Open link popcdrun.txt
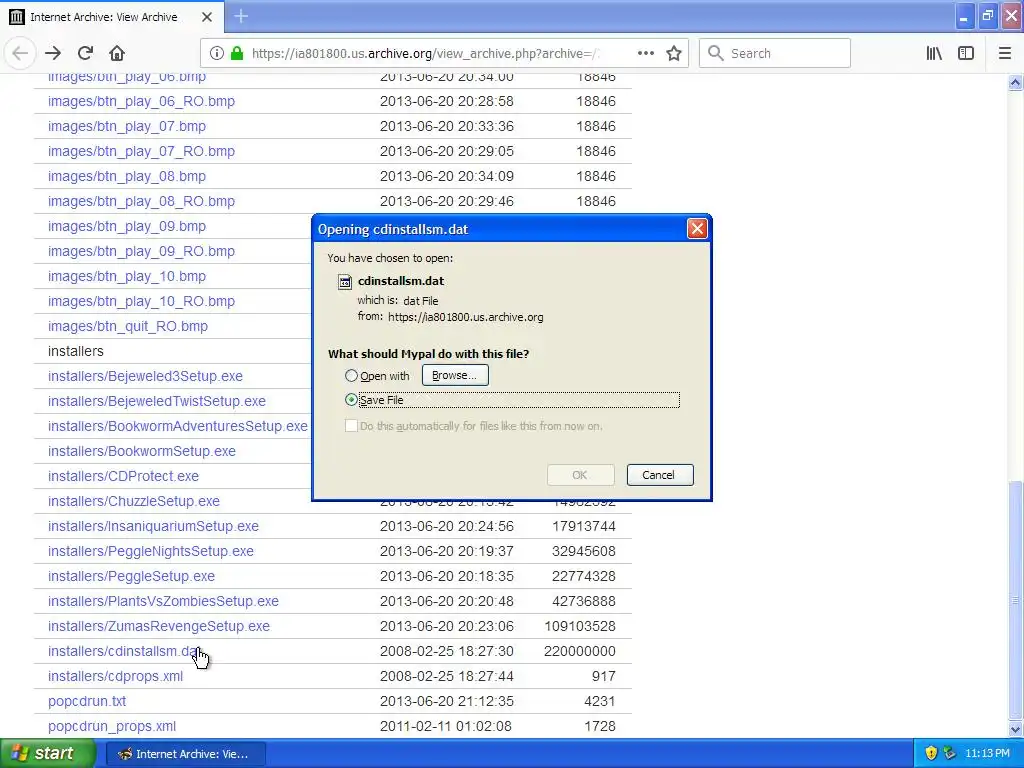 pyautogui.click(x=87, y=701)
